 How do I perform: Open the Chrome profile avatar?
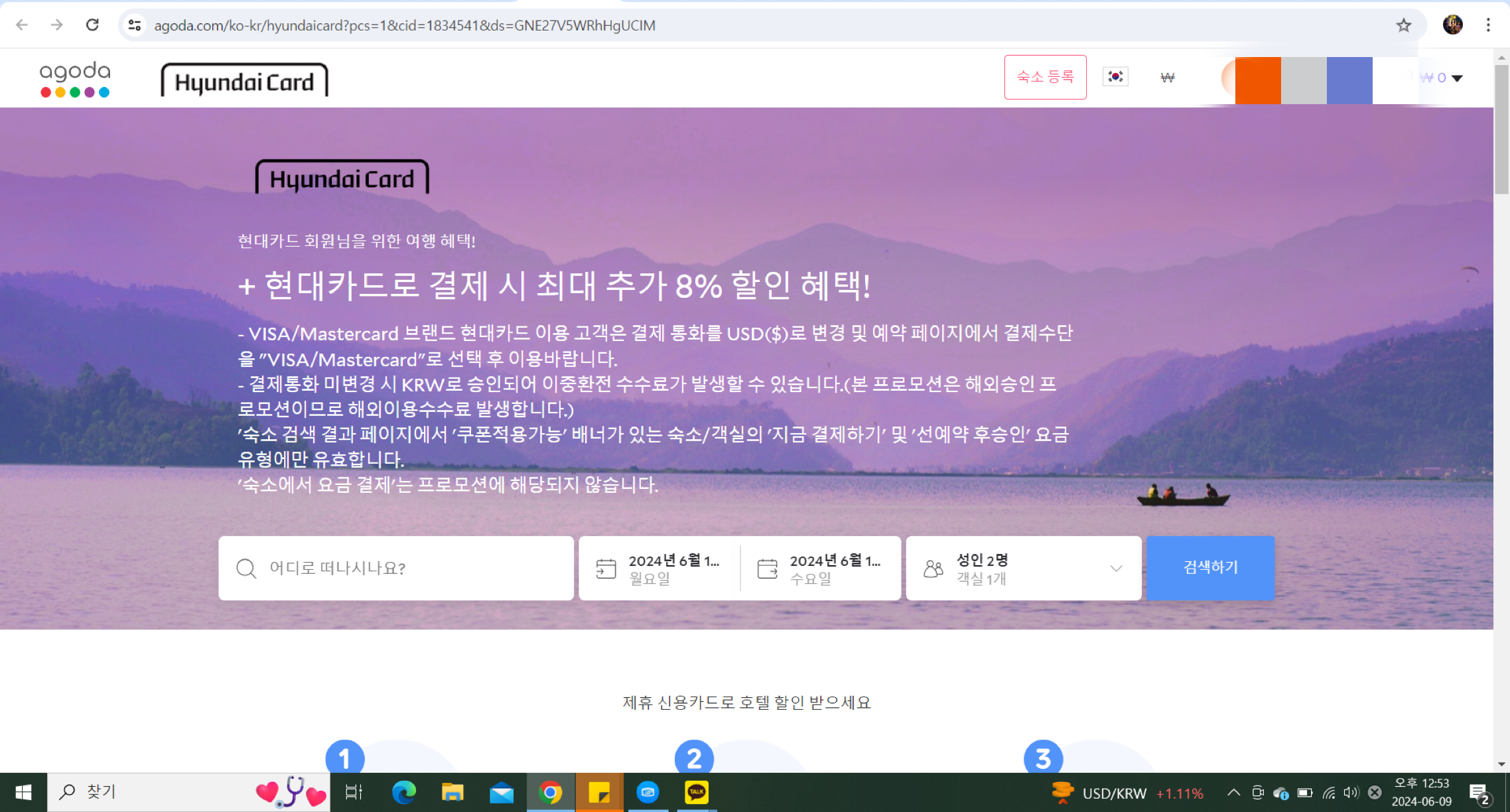(x=1452, y=25)
